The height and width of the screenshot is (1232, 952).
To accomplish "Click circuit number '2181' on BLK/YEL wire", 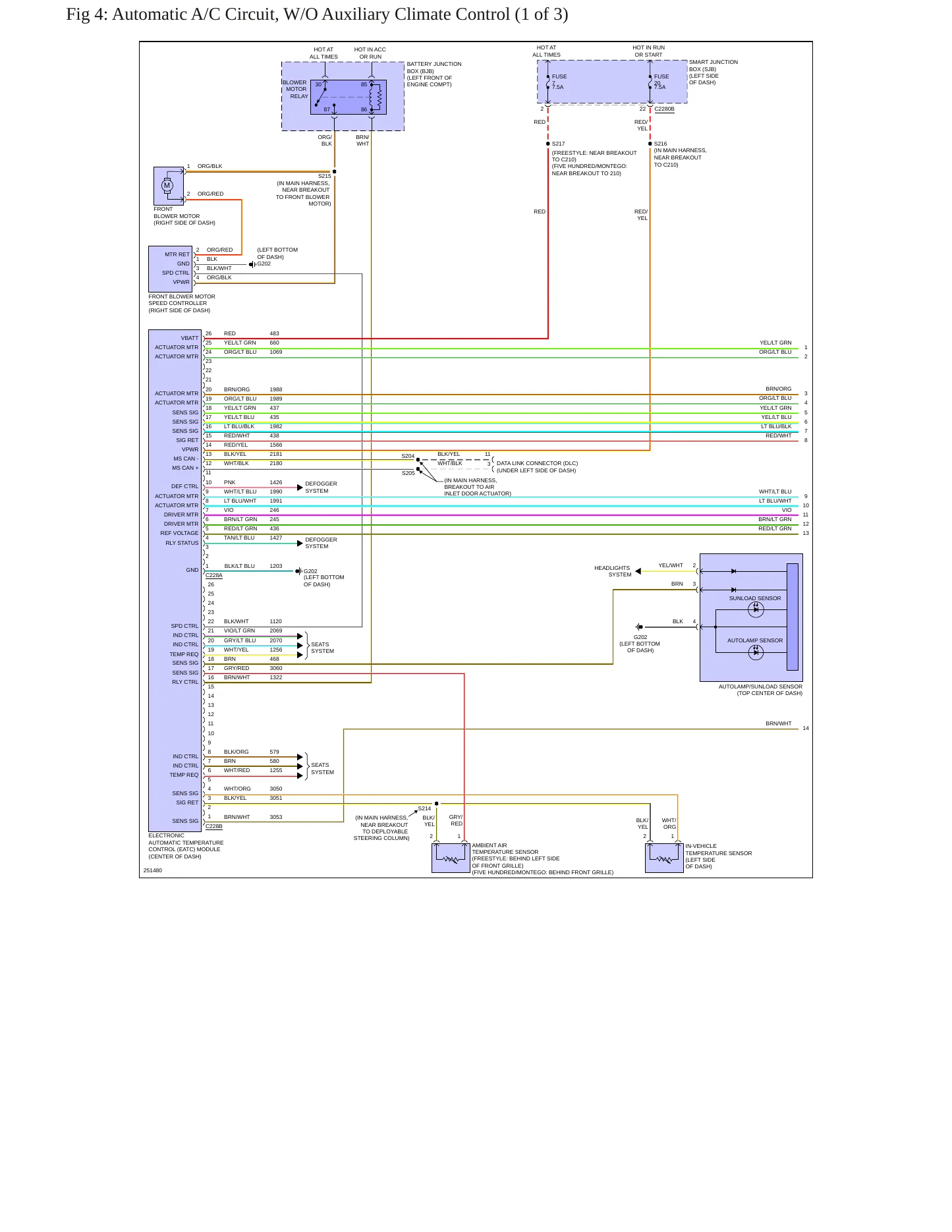I will click(x=275, y=454).
